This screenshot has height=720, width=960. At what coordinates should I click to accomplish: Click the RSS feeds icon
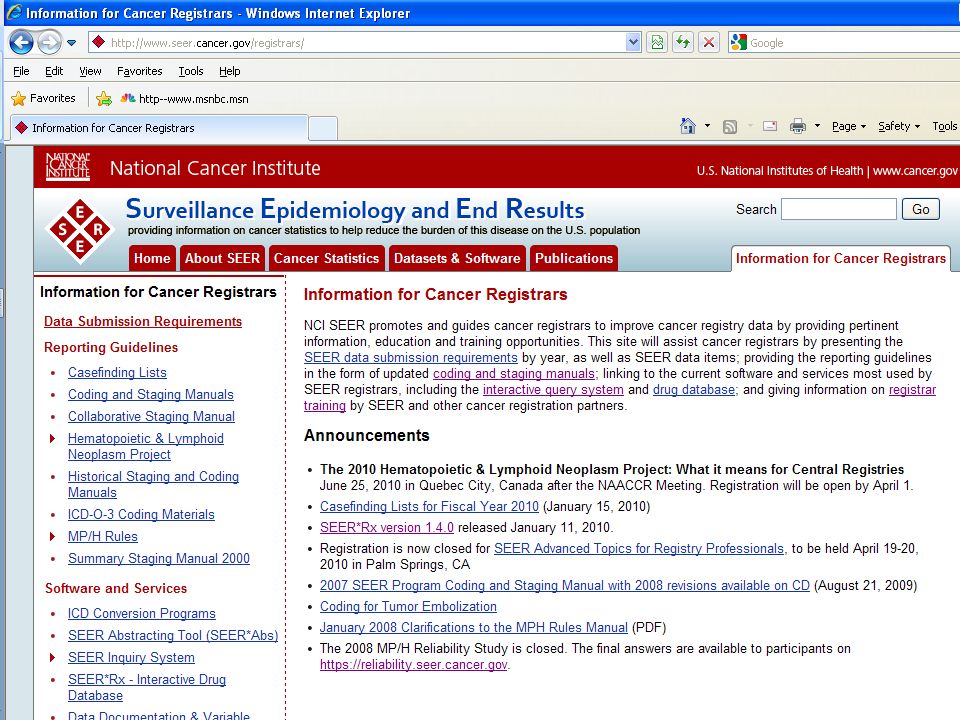730,127
